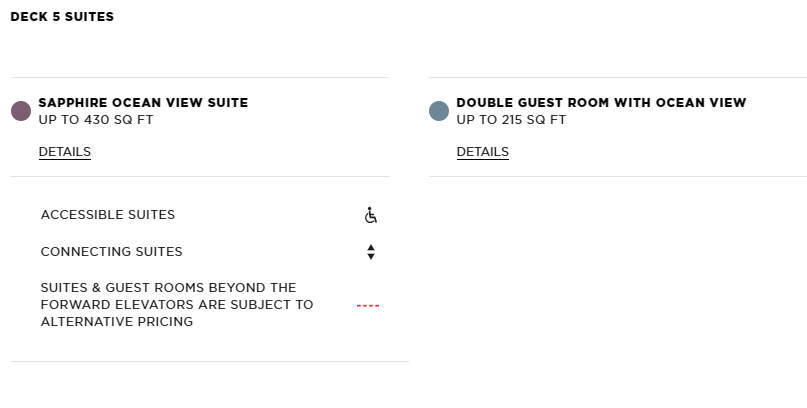Click the 'Forward Elevators Are Subject To' line
The width and height of the screenshot is (807, 408).
pos(177,305)
